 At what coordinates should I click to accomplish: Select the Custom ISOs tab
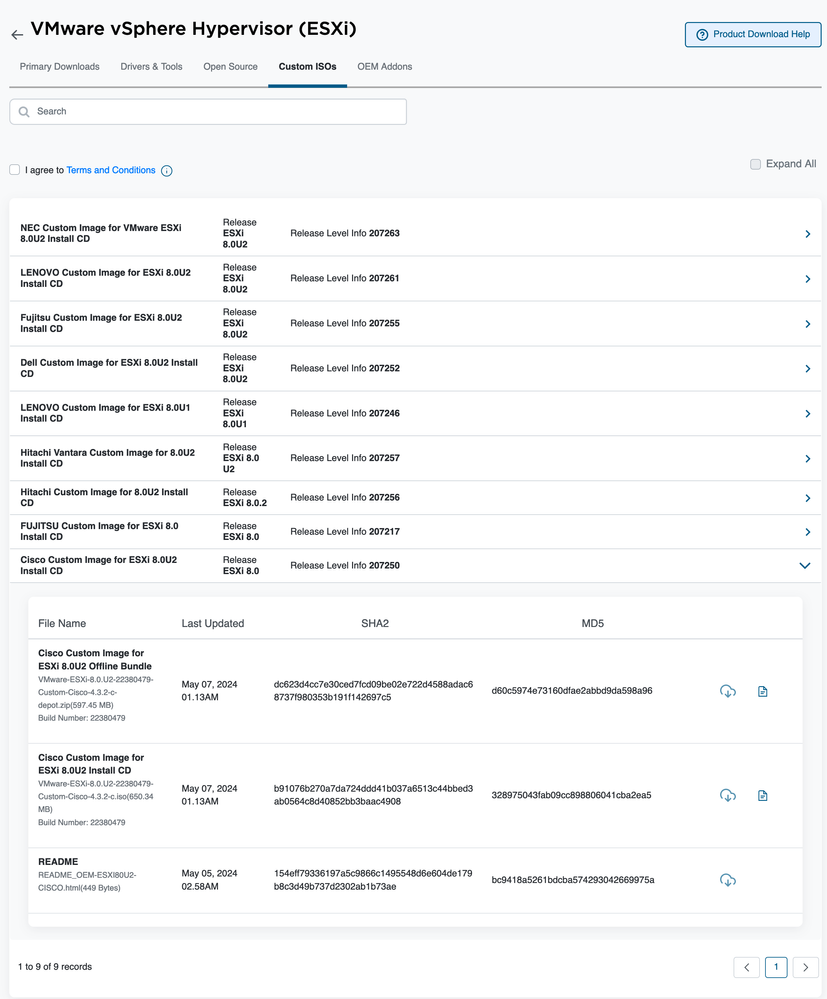[307, 67]
